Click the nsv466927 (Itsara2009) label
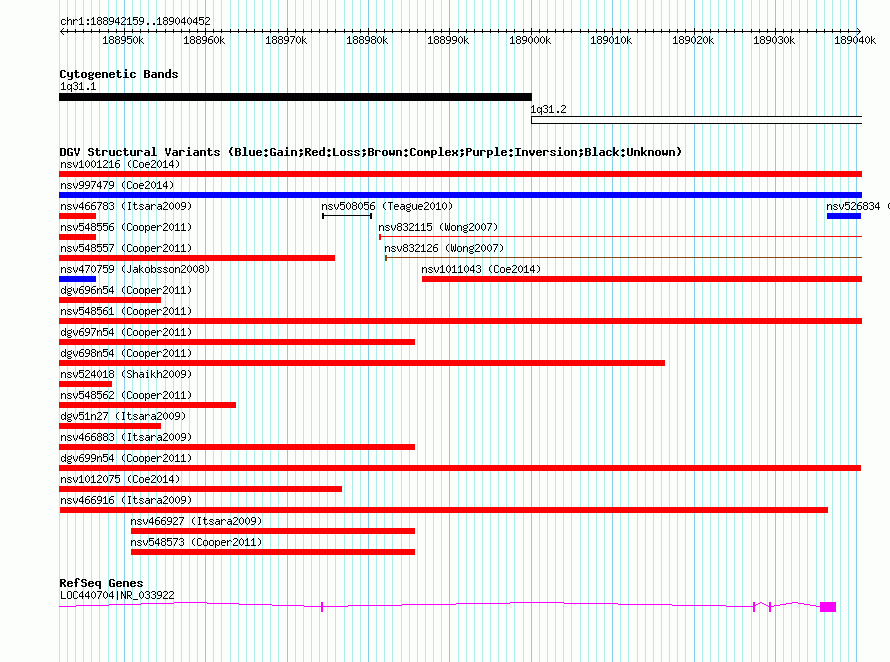This screenshot has width=890, height=662. [196, 522]
